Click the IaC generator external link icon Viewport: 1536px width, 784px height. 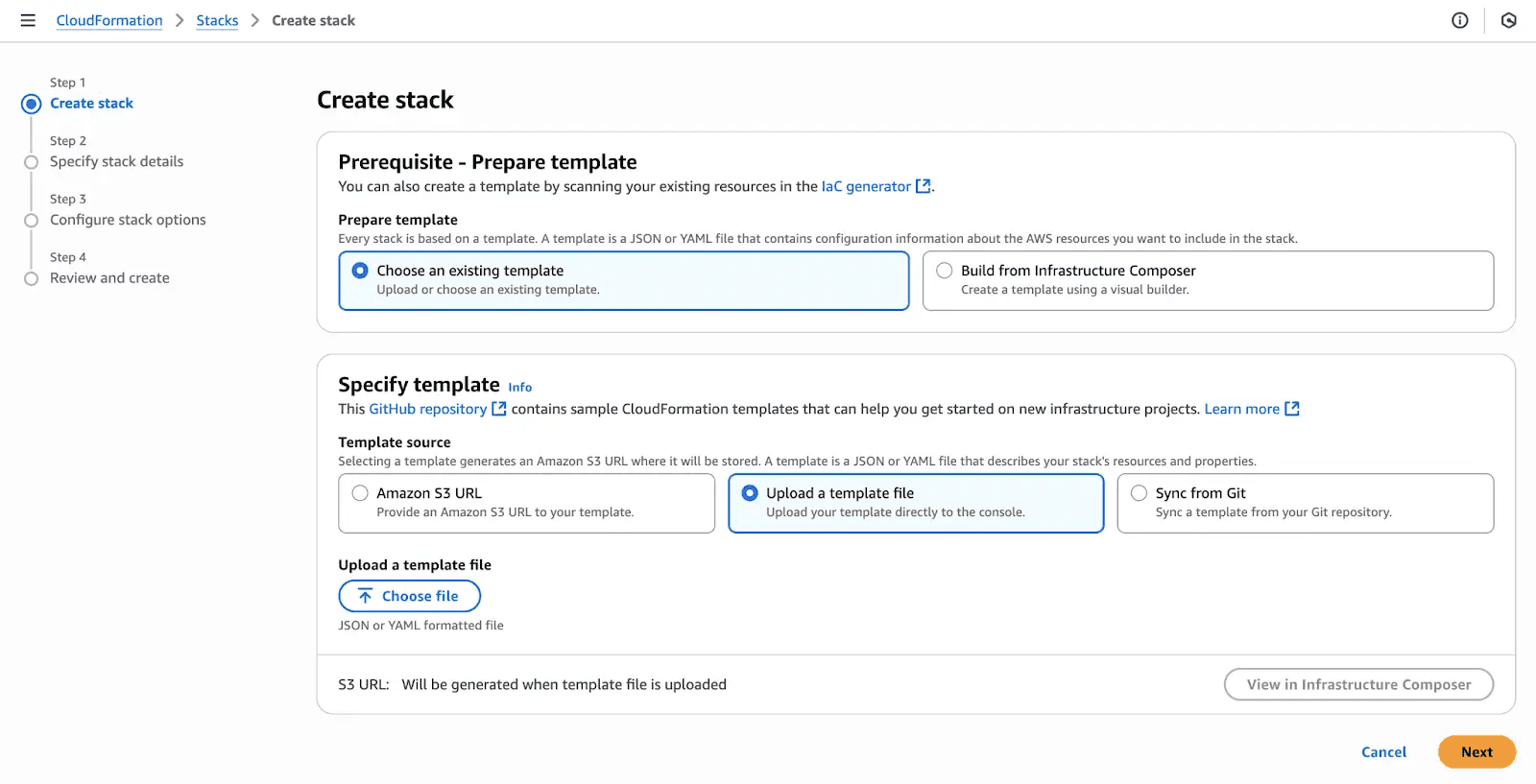tap(923, 186)
